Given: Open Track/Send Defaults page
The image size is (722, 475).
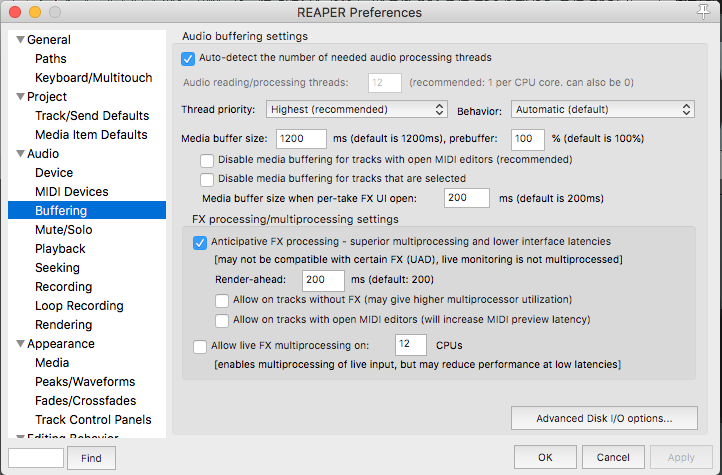Looking at the screenshot, I should click(x=92, y=116).
